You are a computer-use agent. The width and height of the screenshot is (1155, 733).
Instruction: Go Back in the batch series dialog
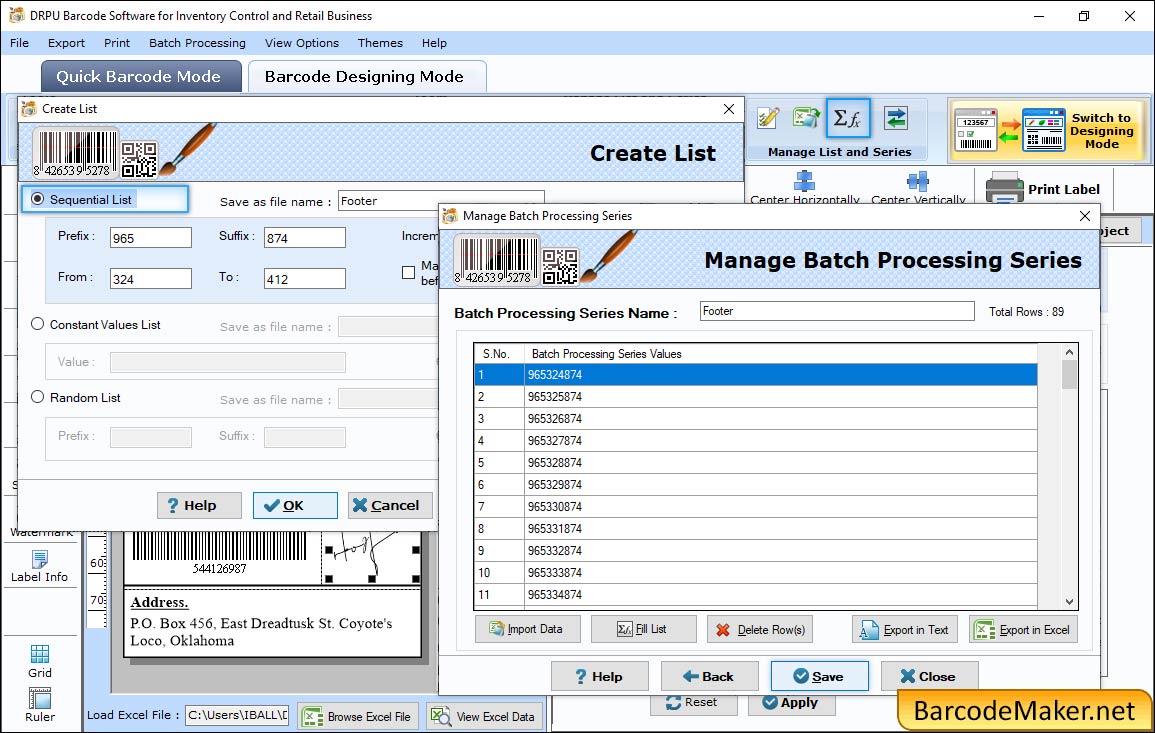click(x=709, y=676)
